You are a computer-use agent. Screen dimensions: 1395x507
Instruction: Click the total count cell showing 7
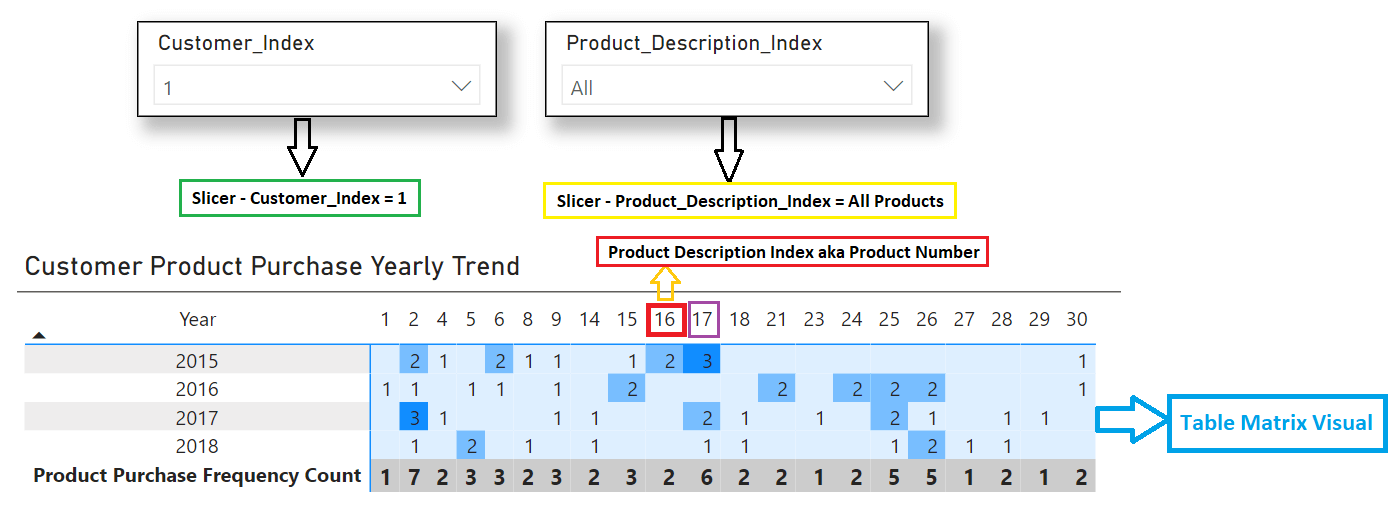[414, 478]
